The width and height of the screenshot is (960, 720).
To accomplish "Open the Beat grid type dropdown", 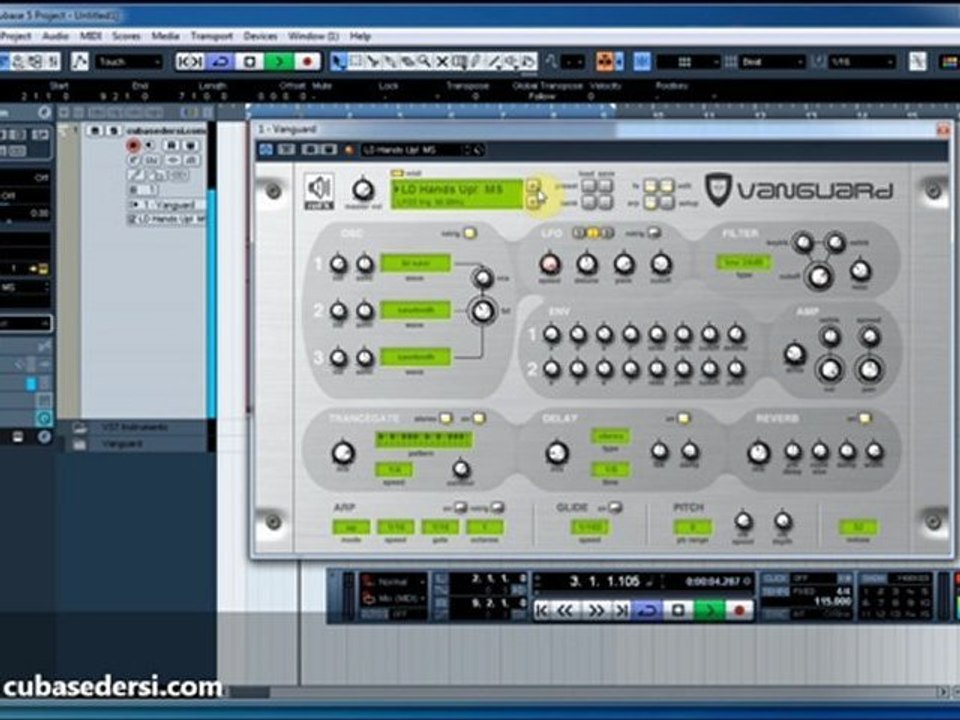I will click(771, 62).
